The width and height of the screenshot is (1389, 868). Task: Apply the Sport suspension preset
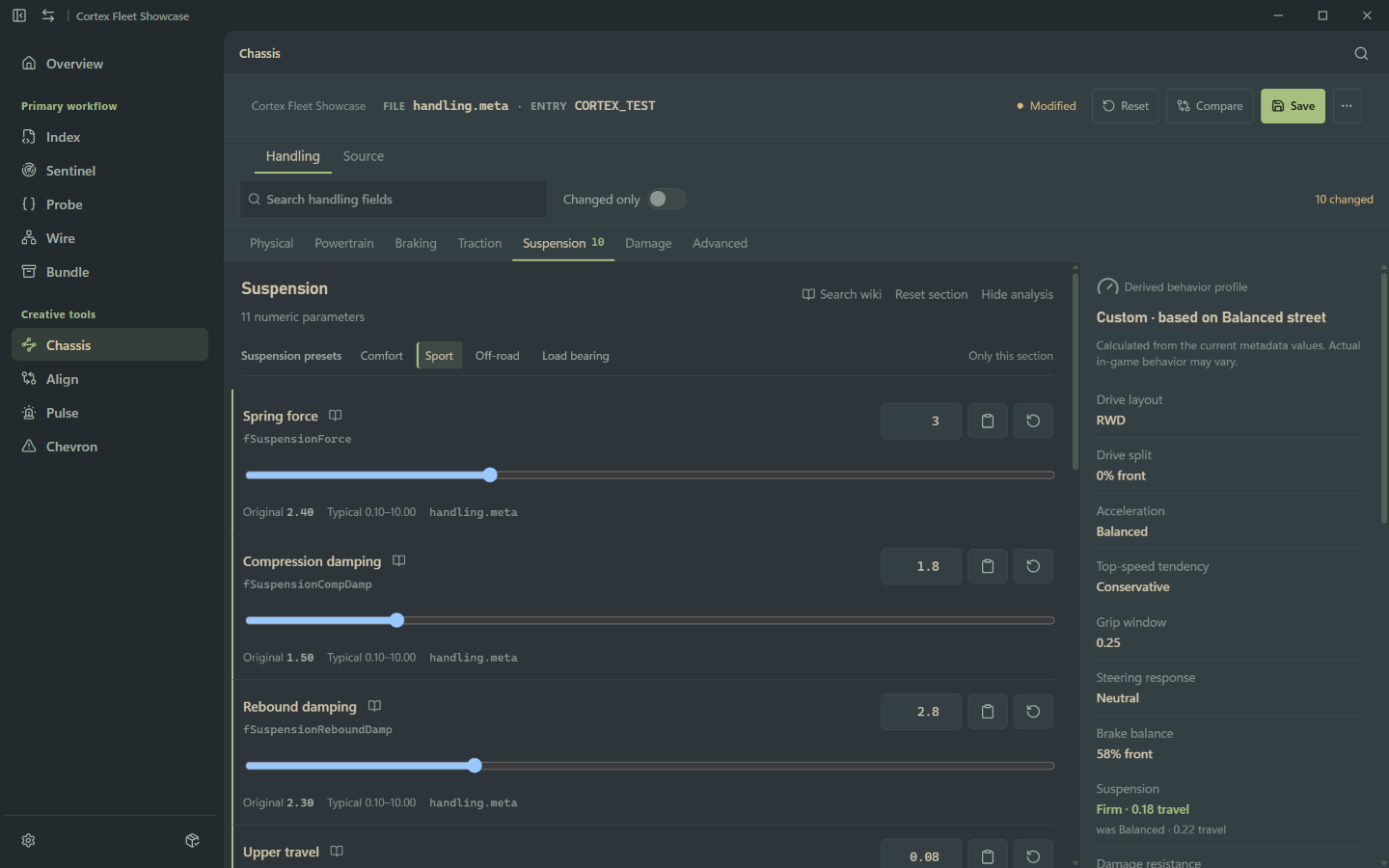click(439, 356)
